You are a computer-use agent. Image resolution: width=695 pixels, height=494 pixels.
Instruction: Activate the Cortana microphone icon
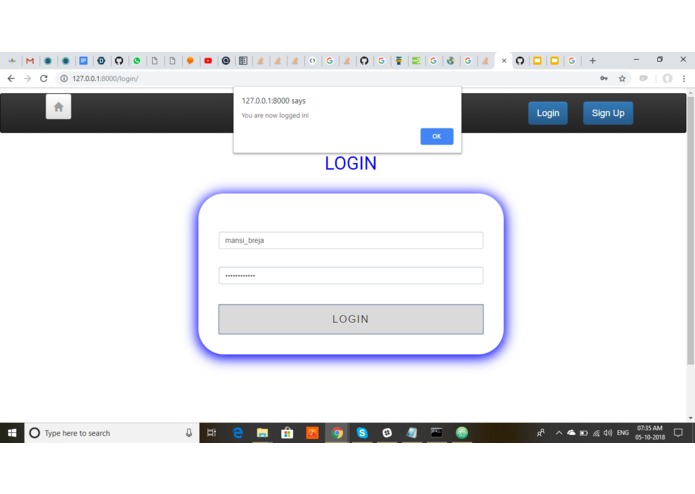189,433
